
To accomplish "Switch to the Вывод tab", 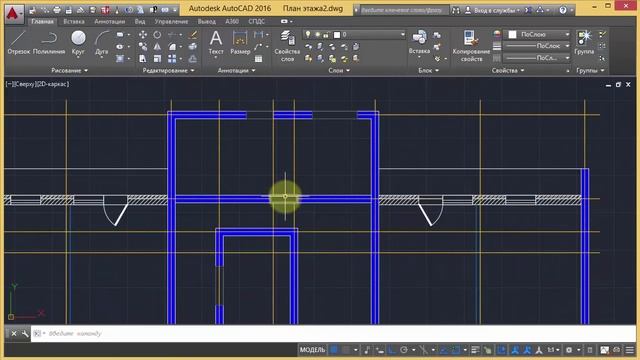I will coord(207,21).
